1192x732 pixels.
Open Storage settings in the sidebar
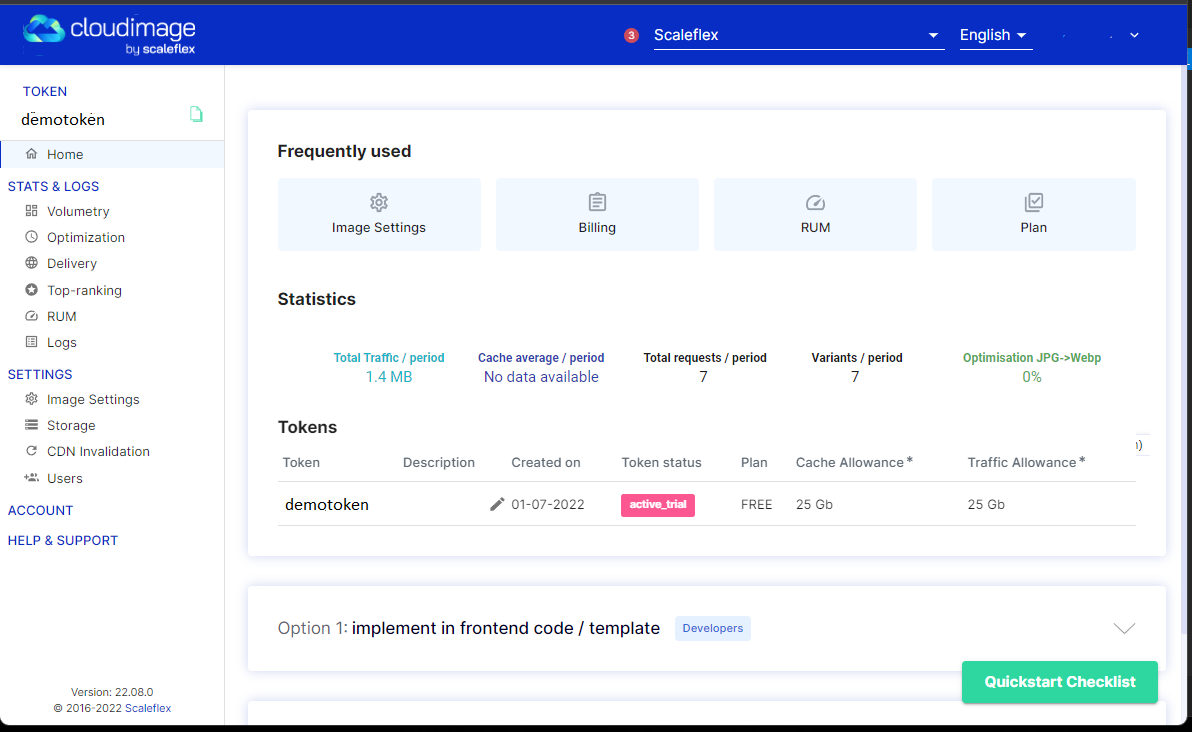click(x=71, y=425)
